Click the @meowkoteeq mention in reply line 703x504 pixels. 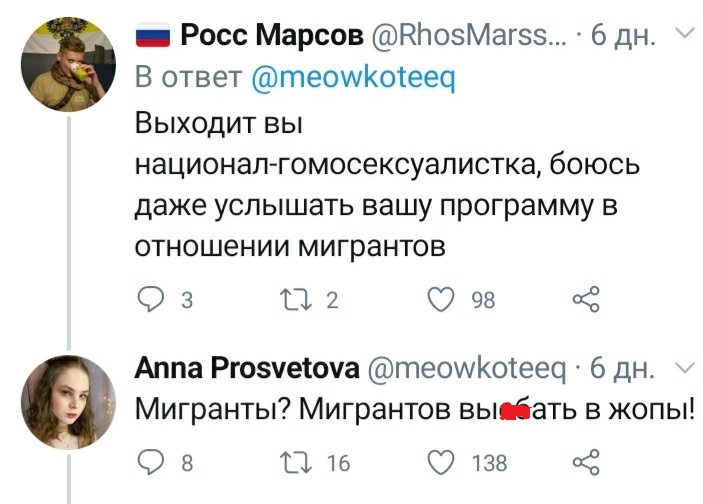click(x=351, y=76)
